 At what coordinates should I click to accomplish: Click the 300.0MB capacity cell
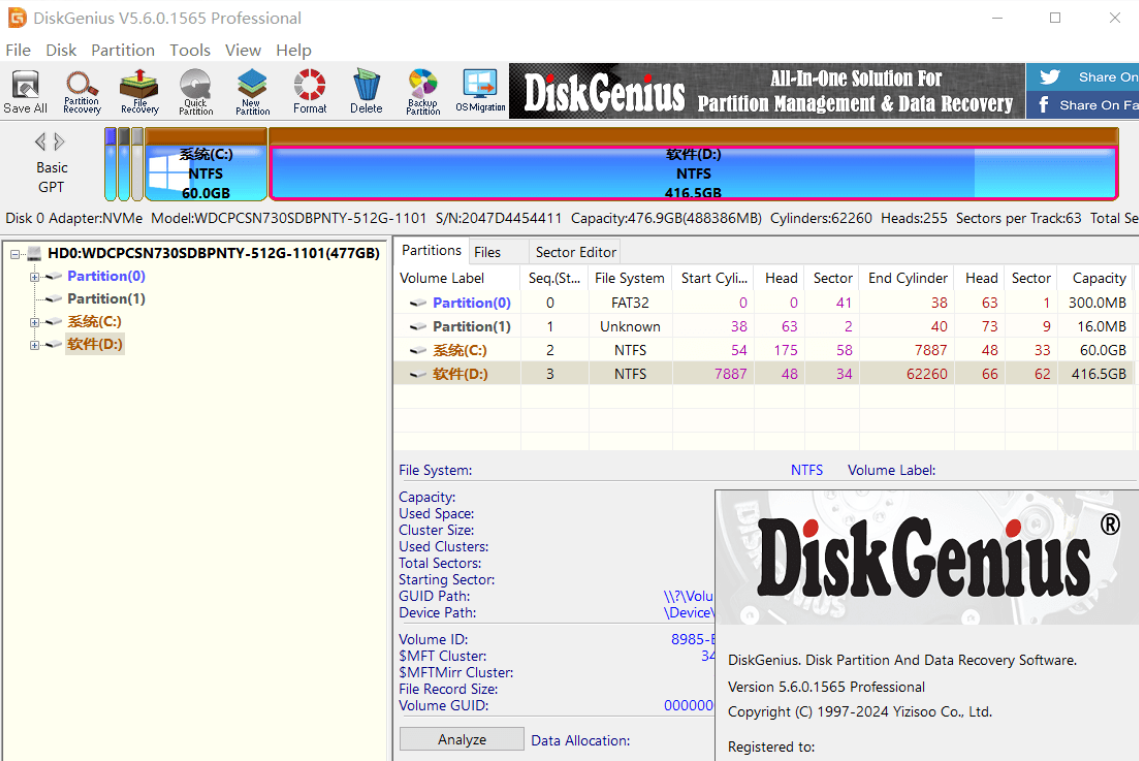tap(1097, 303)
